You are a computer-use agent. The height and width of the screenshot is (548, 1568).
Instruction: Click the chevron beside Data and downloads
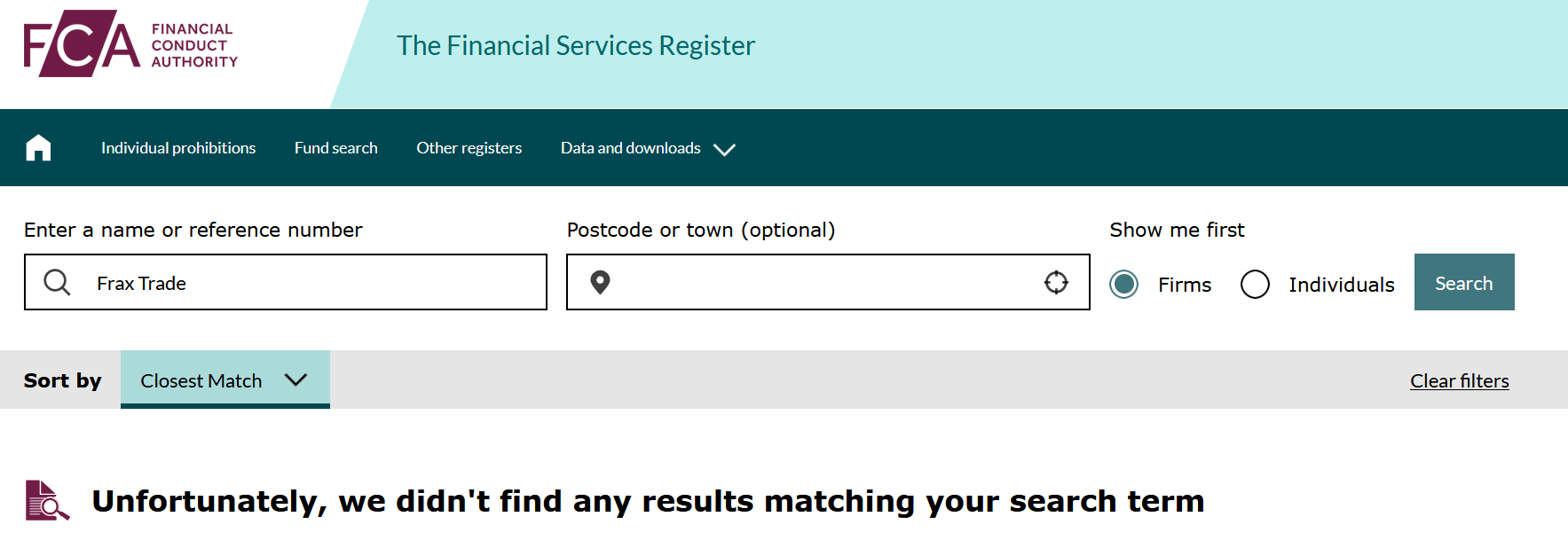tap(724, 149)
